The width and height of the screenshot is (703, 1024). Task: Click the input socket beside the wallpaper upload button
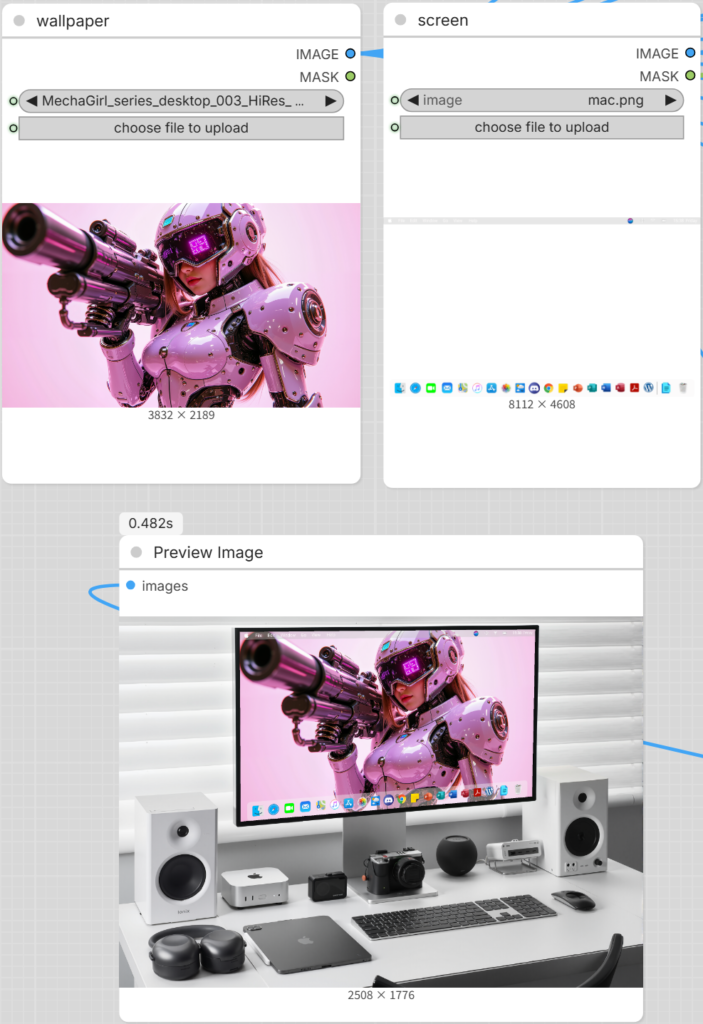point(13,128)
